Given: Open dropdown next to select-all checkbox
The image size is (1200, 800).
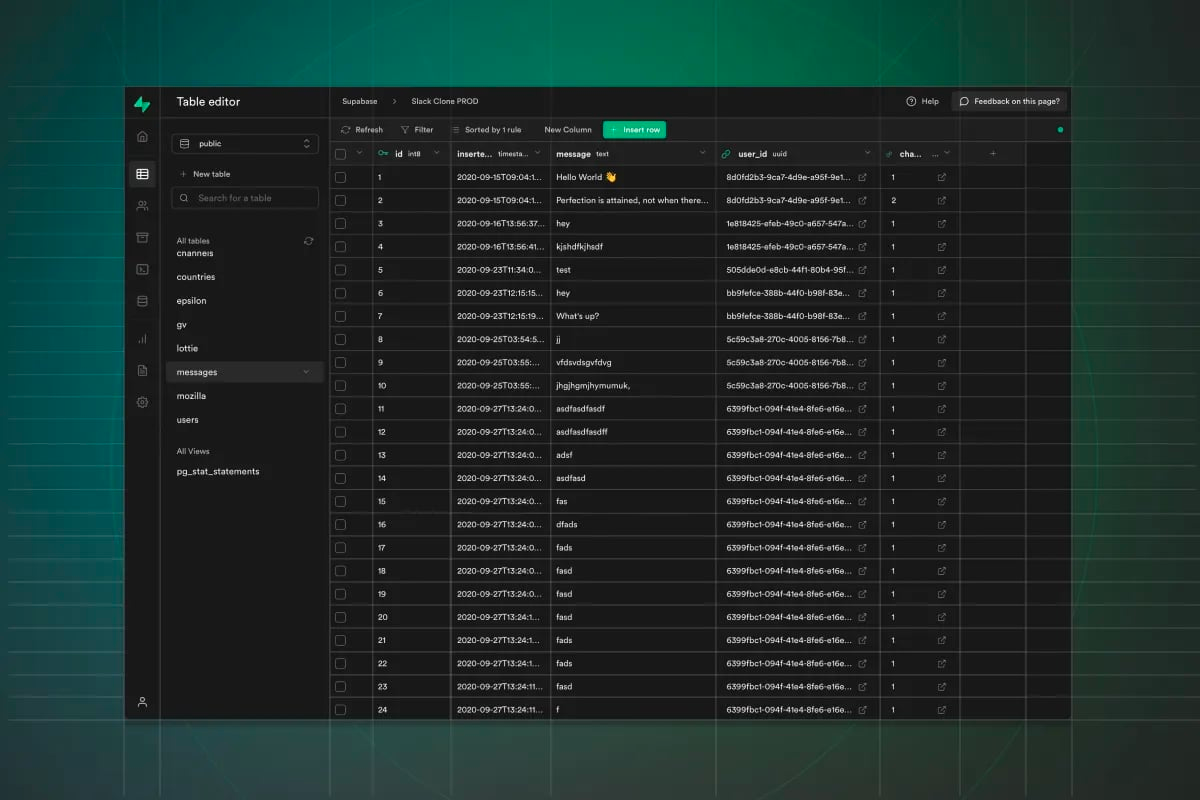Looking at the screenshot, I should (359, 153).
